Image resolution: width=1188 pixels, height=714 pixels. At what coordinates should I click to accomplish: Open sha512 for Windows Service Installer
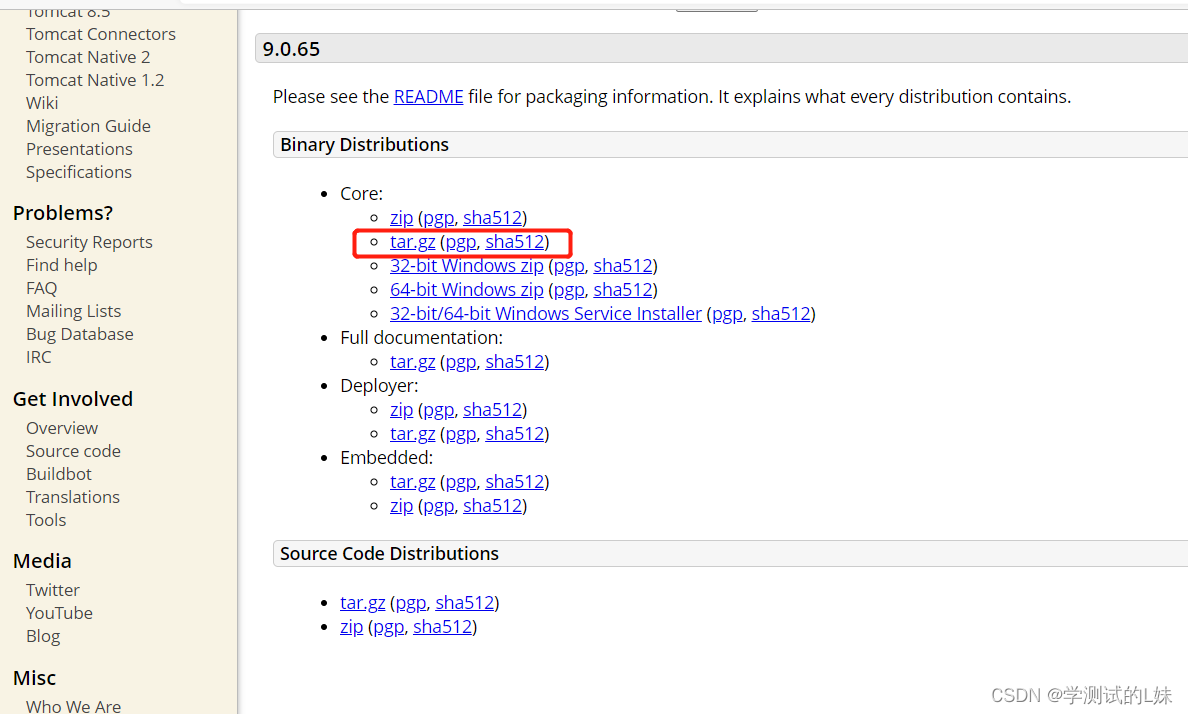781,314
